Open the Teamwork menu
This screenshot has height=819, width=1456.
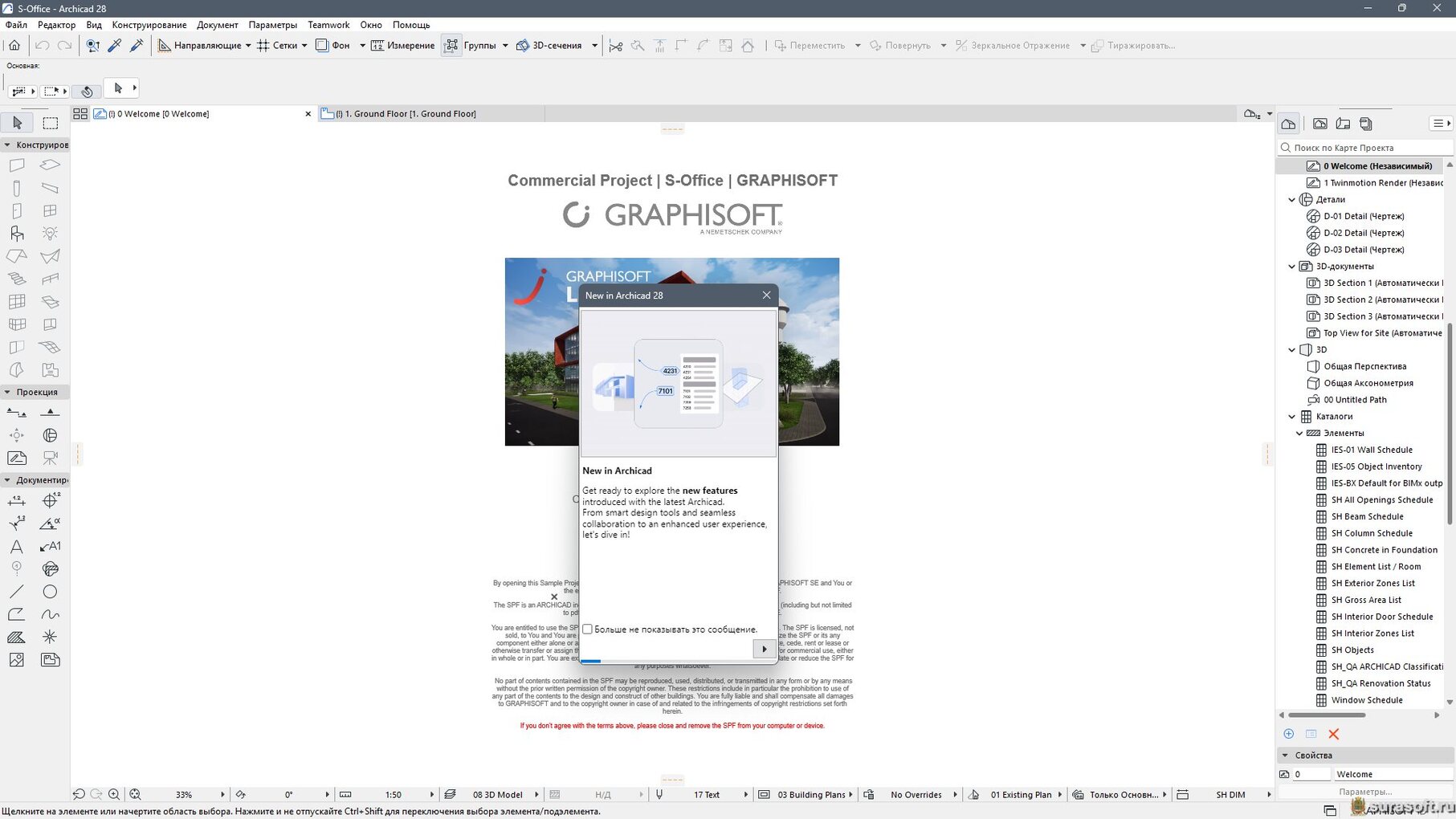click(328, 25)
